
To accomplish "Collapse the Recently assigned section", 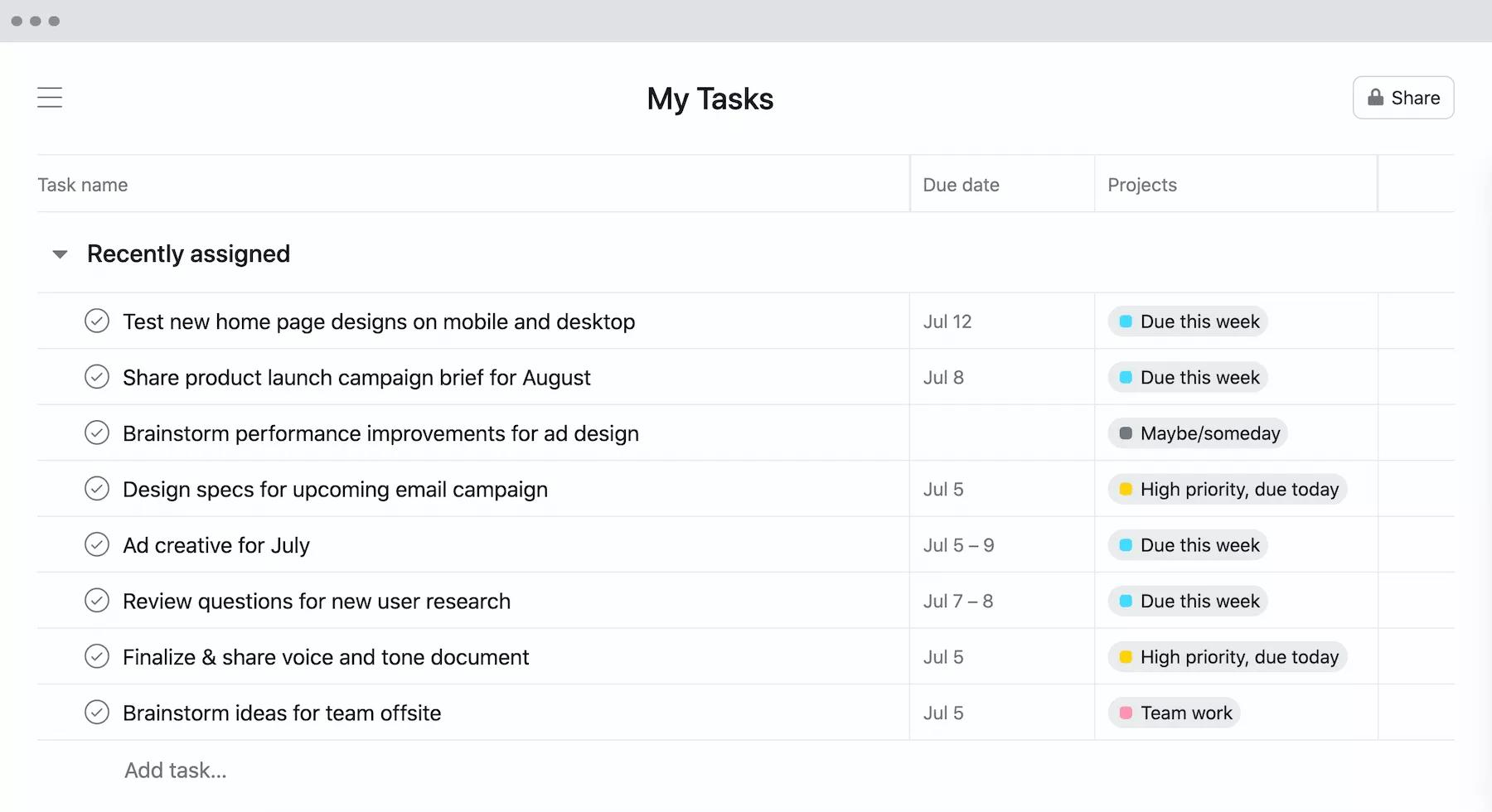I will coord(60,254).
